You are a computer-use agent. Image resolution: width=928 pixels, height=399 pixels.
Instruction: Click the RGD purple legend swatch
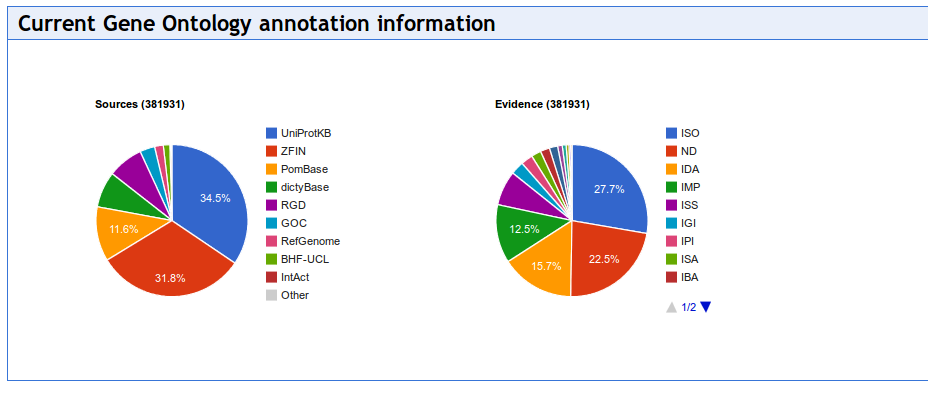point(272,205)
